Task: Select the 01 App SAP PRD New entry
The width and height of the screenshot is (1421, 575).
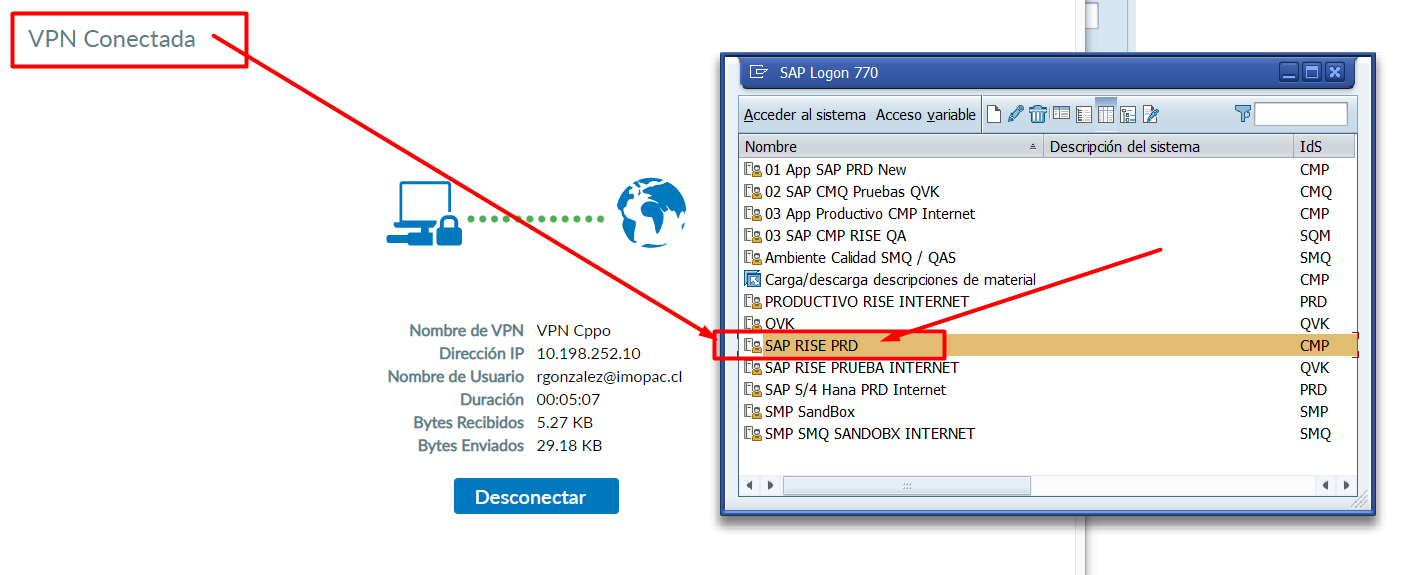Action: click(835, 170)
